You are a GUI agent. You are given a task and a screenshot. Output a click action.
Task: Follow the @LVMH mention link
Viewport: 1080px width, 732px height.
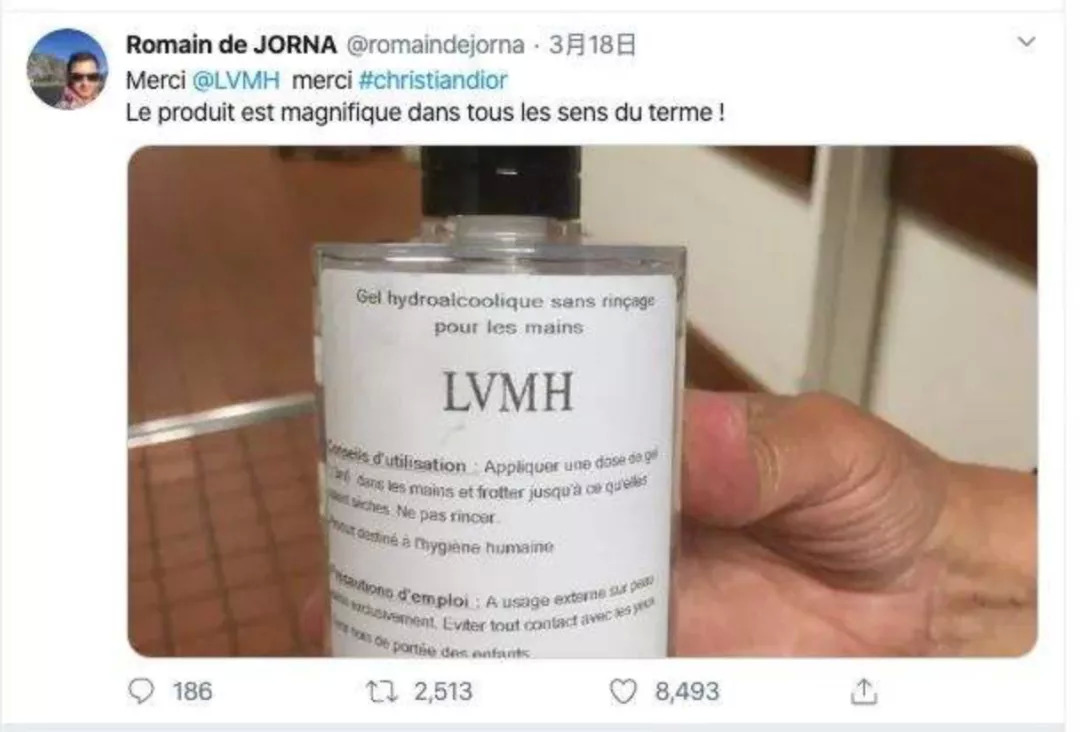click(x=236, y=80)
